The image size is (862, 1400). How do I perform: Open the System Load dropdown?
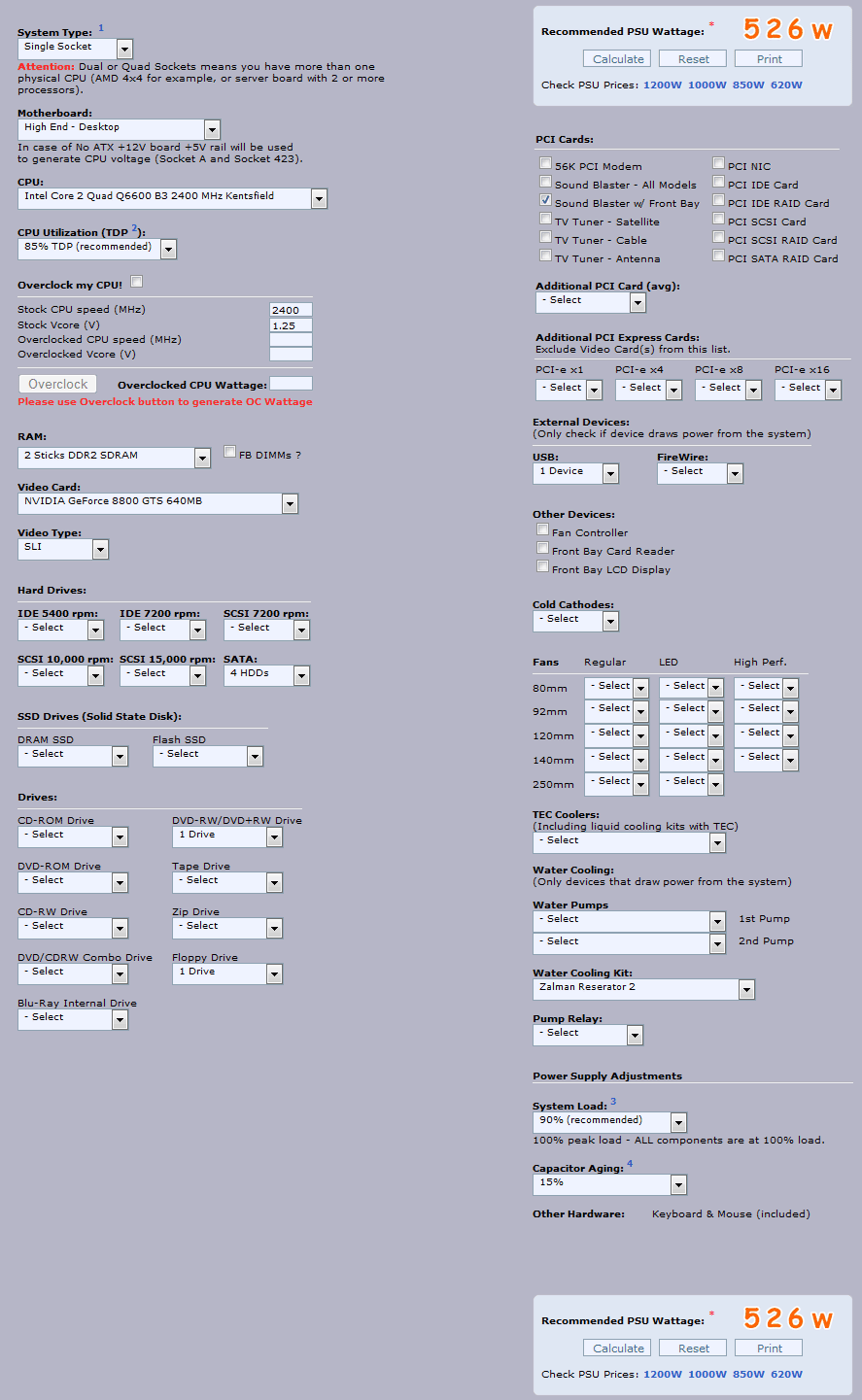609,1122
